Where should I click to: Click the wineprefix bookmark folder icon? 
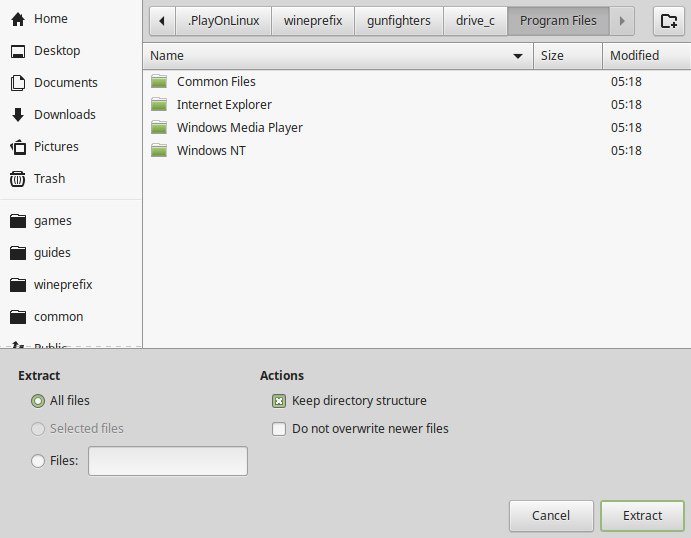click(x=18, y=285)
